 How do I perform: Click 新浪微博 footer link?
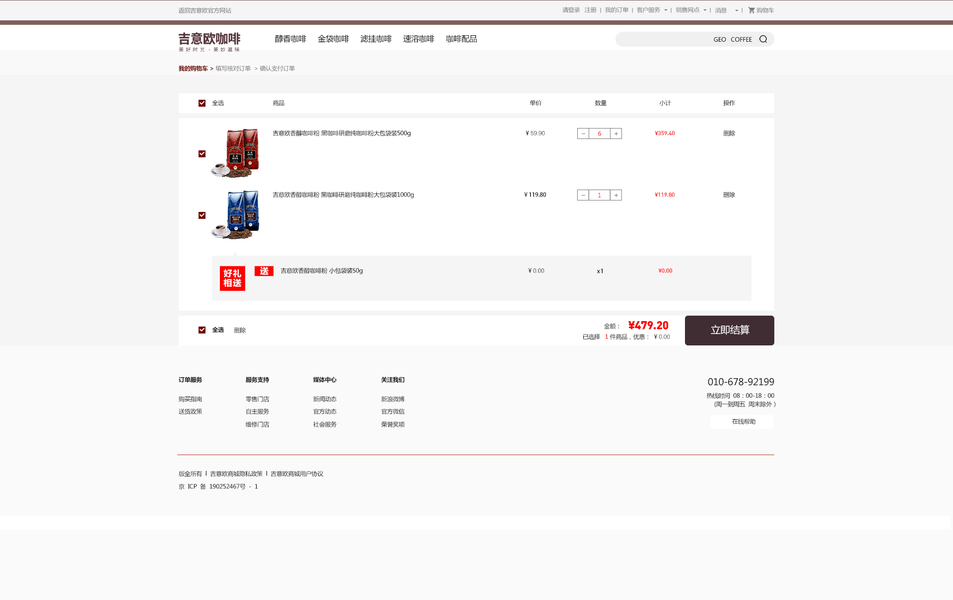(x=393, y=399)
